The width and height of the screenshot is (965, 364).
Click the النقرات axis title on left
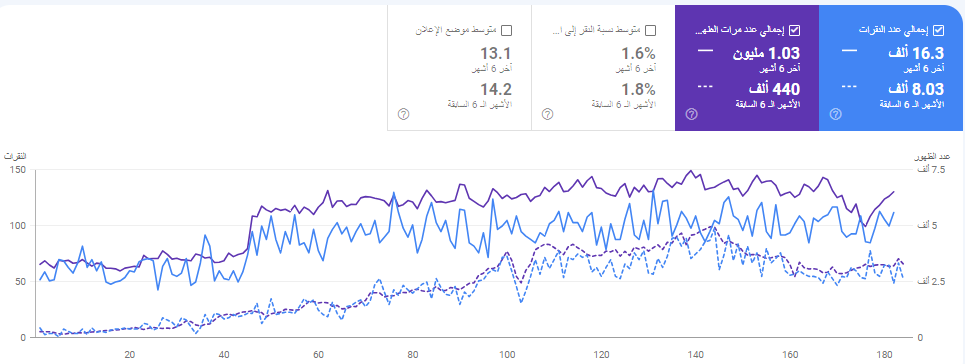click(x=14, y=156)
